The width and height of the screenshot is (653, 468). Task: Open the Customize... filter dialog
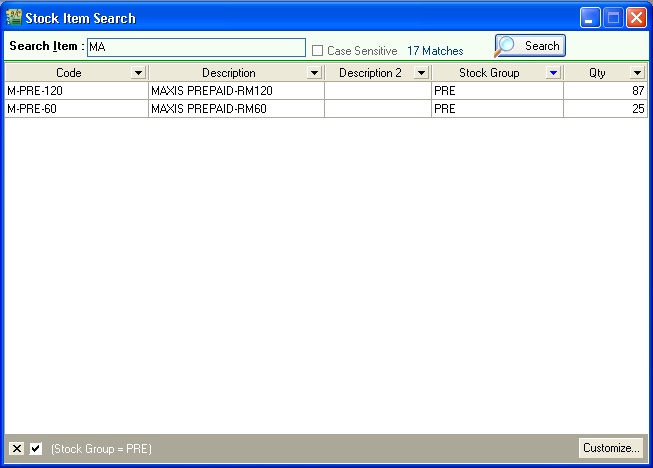pos(611,448)
